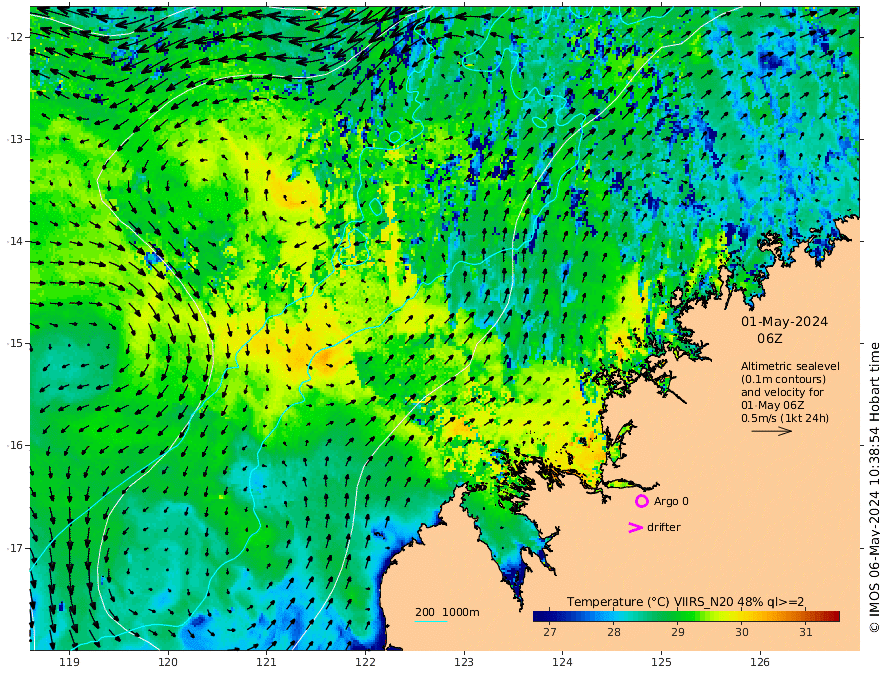
Task: Click longitude label 123 on the axis
Action: coord(464,662)
